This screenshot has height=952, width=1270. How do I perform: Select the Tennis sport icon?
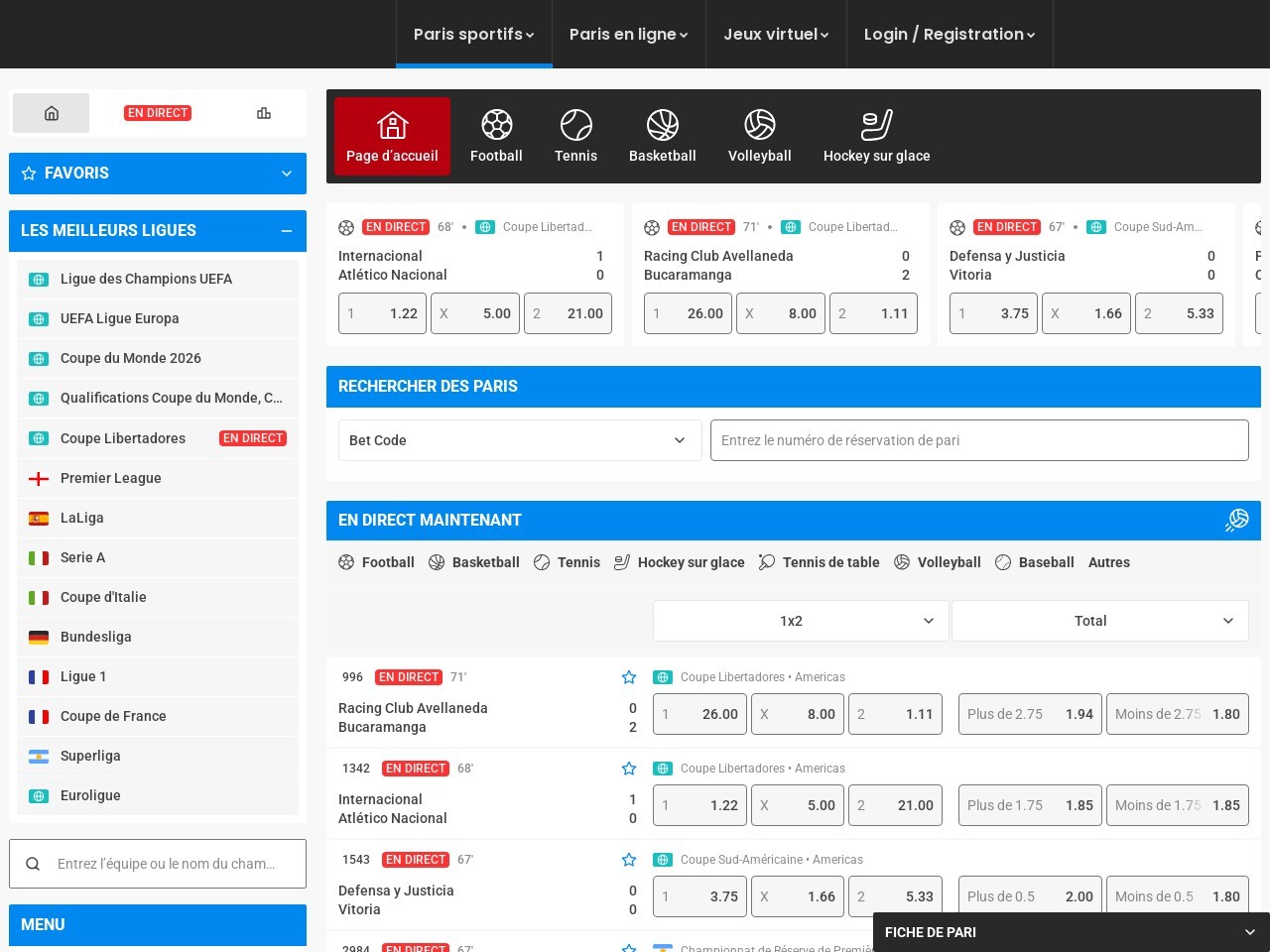pos(575,136)
